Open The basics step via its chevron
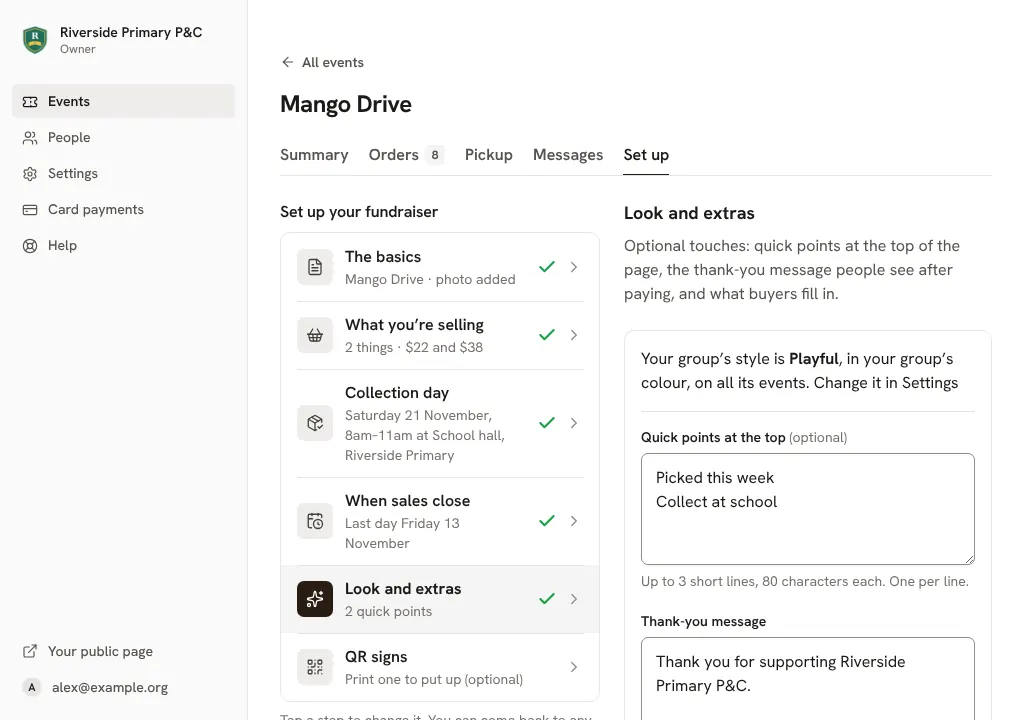1024x720 pixels. [573, 267]
